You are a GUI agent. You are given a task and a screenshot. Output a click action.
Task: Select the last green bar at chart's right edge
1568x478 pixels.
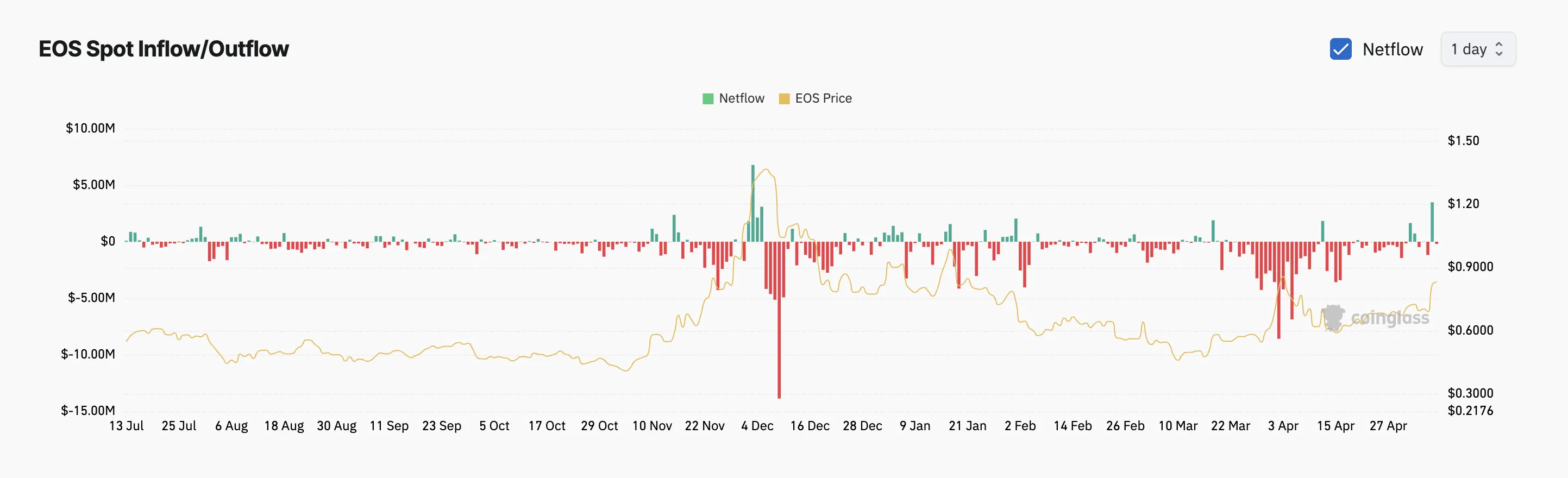coord(1432,222)
